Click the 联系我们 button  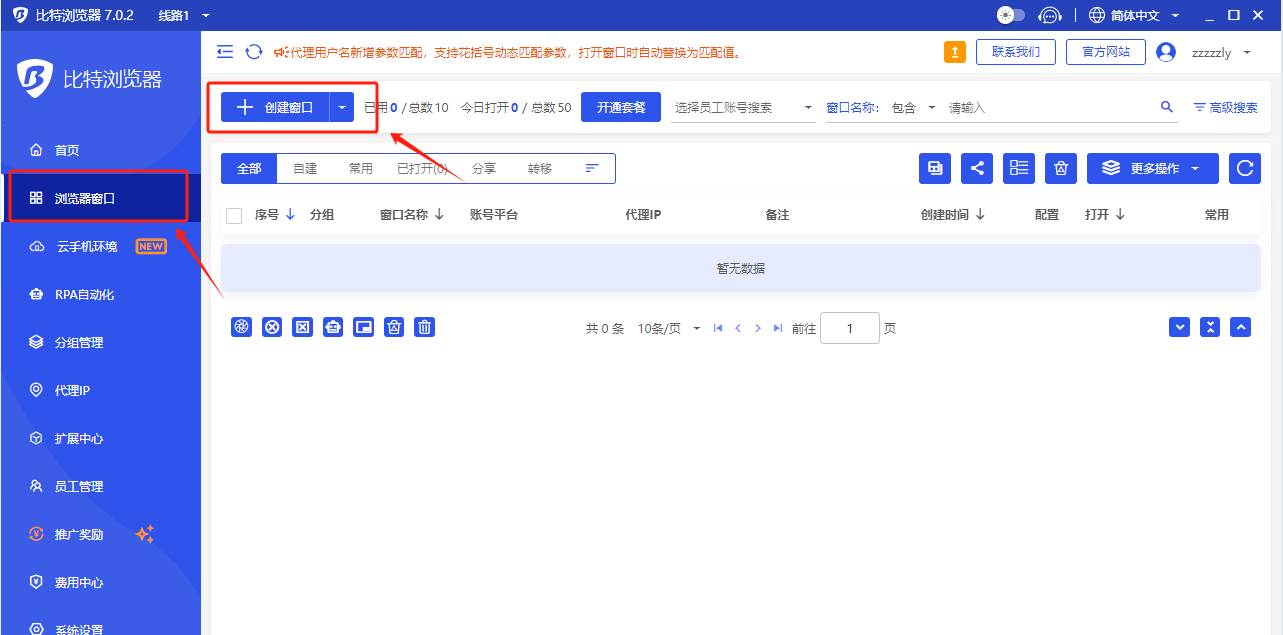(x=1016, y=52)
